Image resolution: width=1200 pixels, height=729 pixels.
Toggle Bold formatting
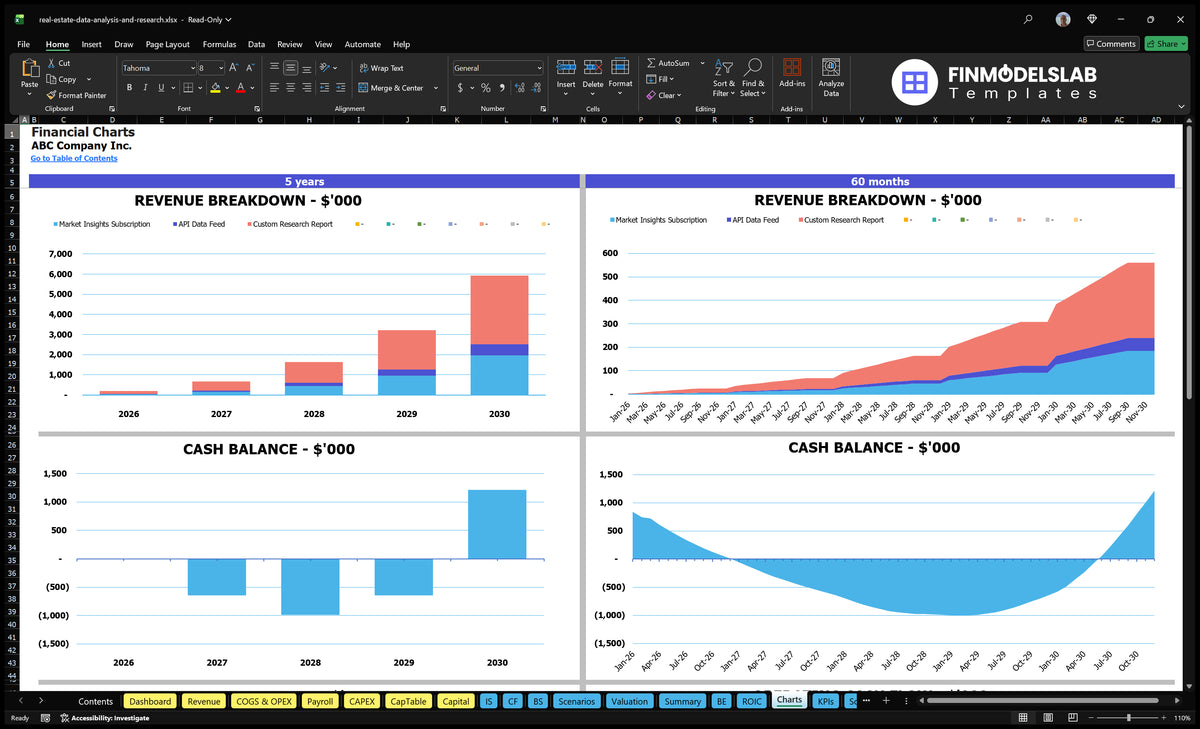click(127, 88)
